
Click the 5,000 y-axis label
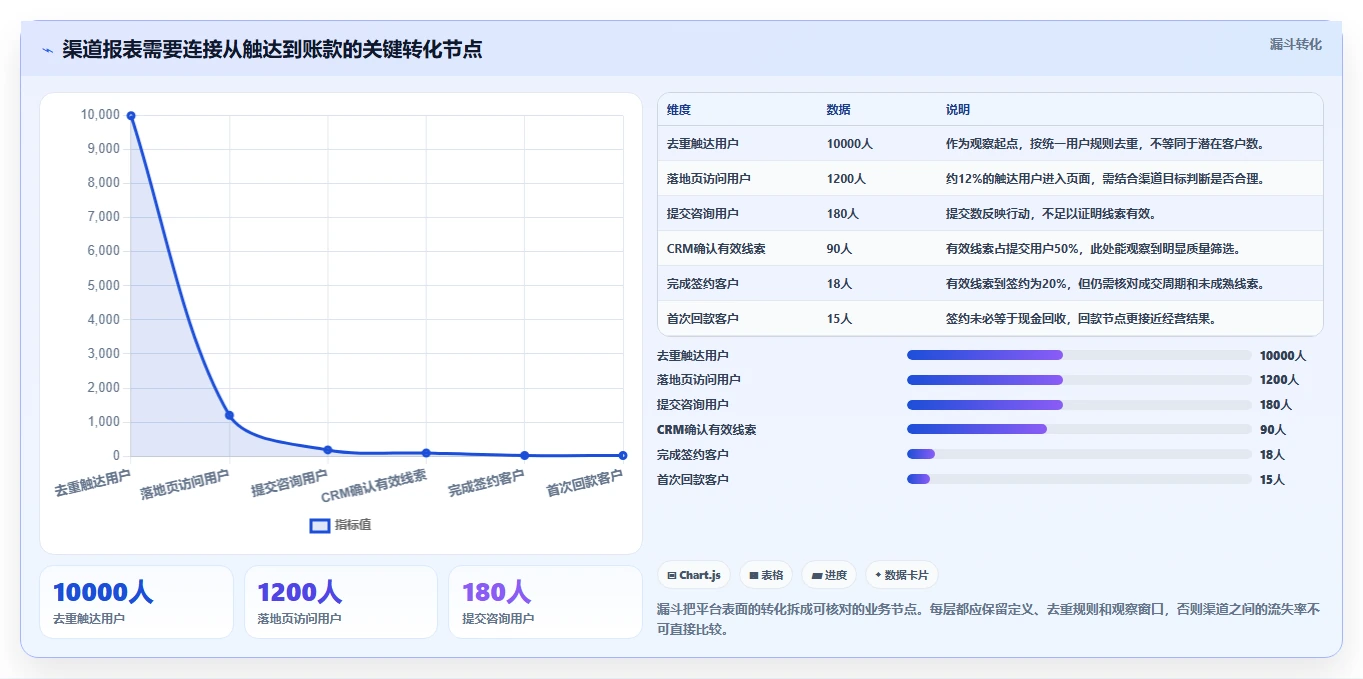pos(103,286)
